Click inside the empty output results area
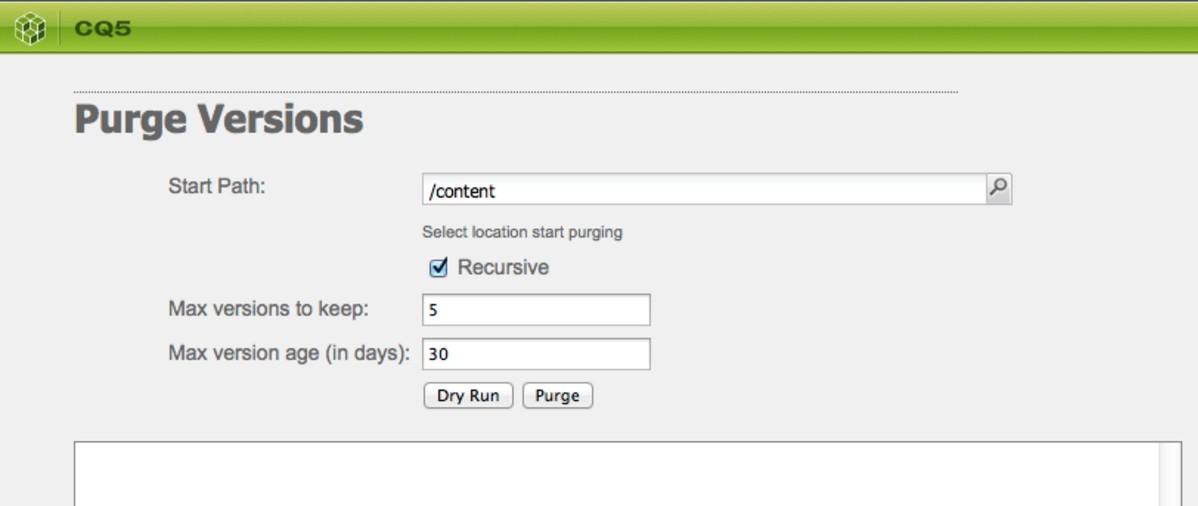This screenshot has height=506, width=1198. tap(616, 474)
